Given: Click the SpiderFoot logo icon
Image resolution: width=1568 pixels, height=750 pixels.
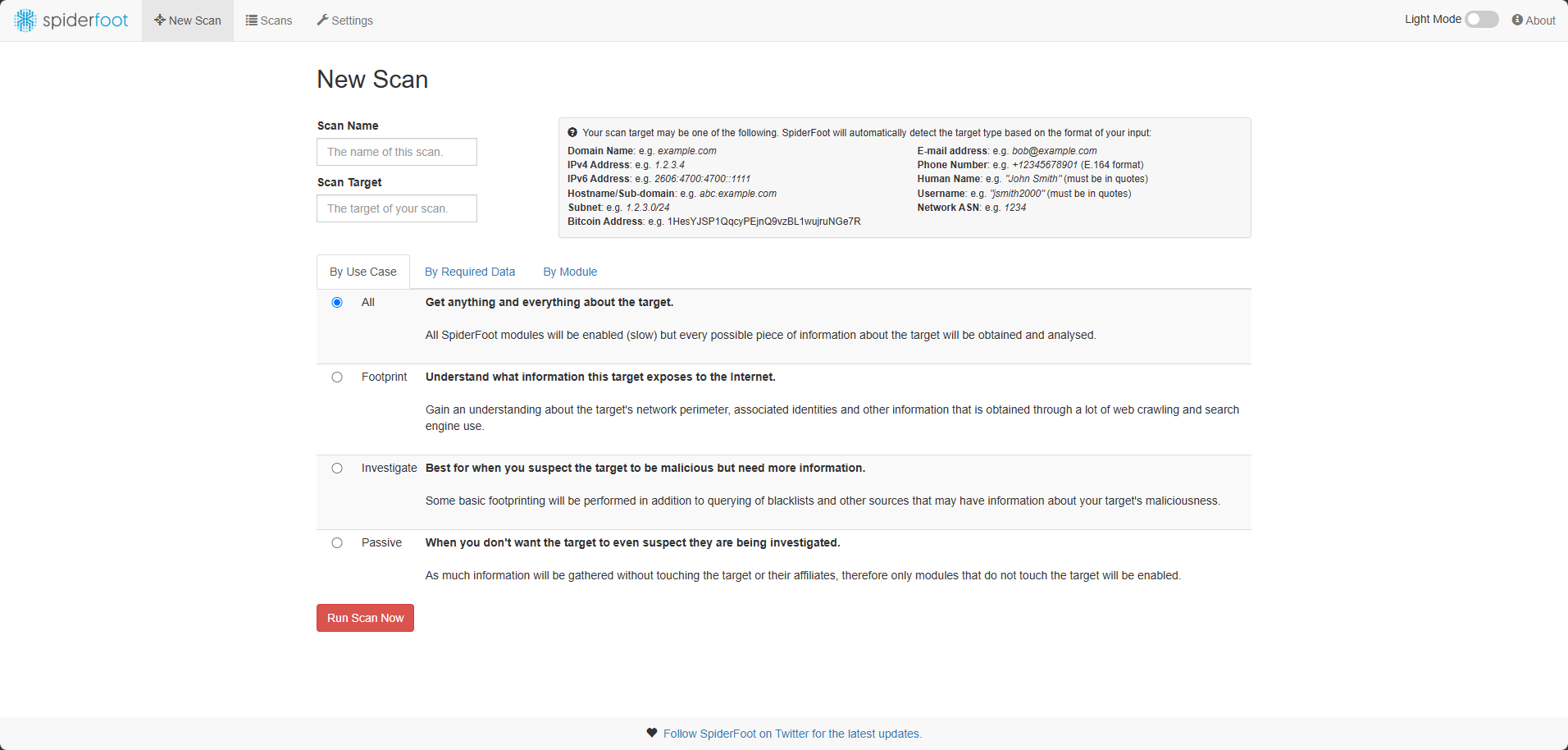Looking at the screenshot, I should [25, 21].
